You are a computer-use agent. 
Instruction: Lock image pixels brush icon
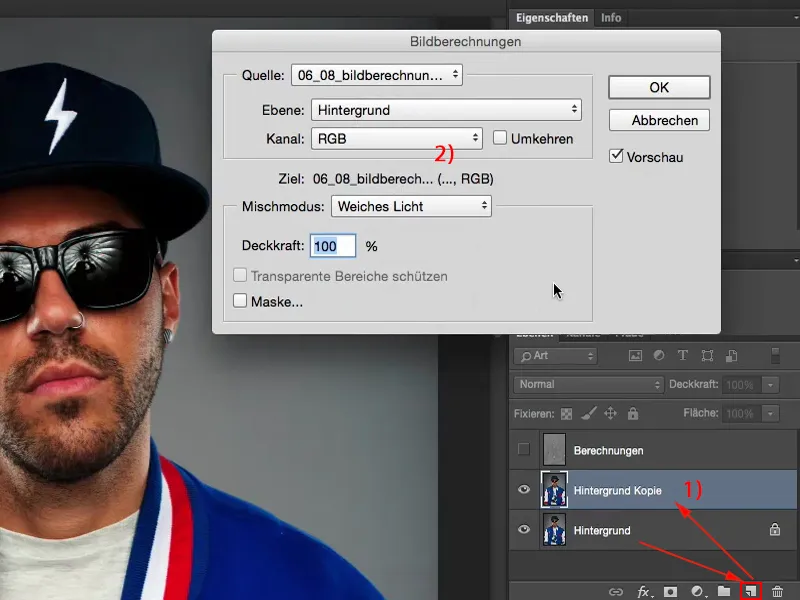[x=589, y=413]
